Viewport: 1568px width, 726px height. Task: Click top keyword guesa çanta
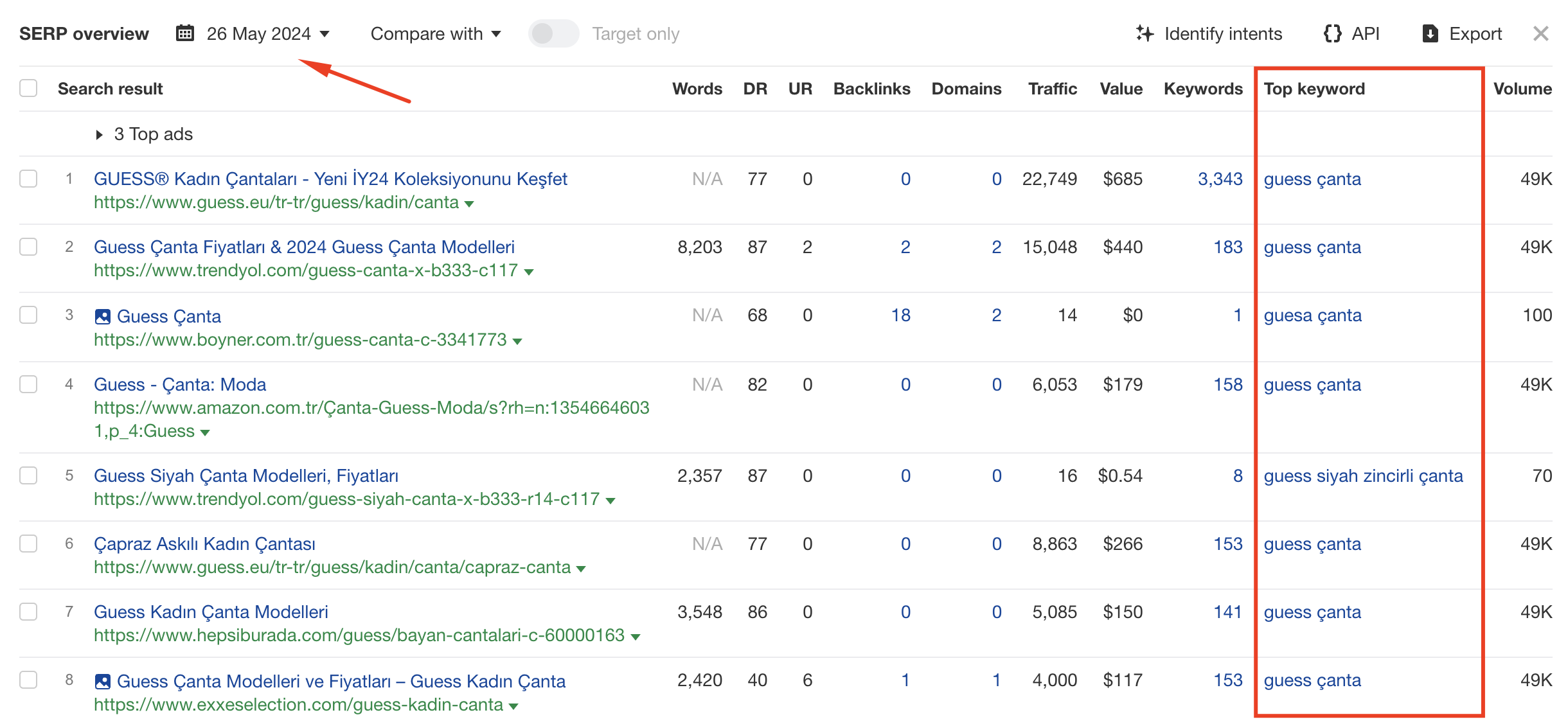(1312, 315)
